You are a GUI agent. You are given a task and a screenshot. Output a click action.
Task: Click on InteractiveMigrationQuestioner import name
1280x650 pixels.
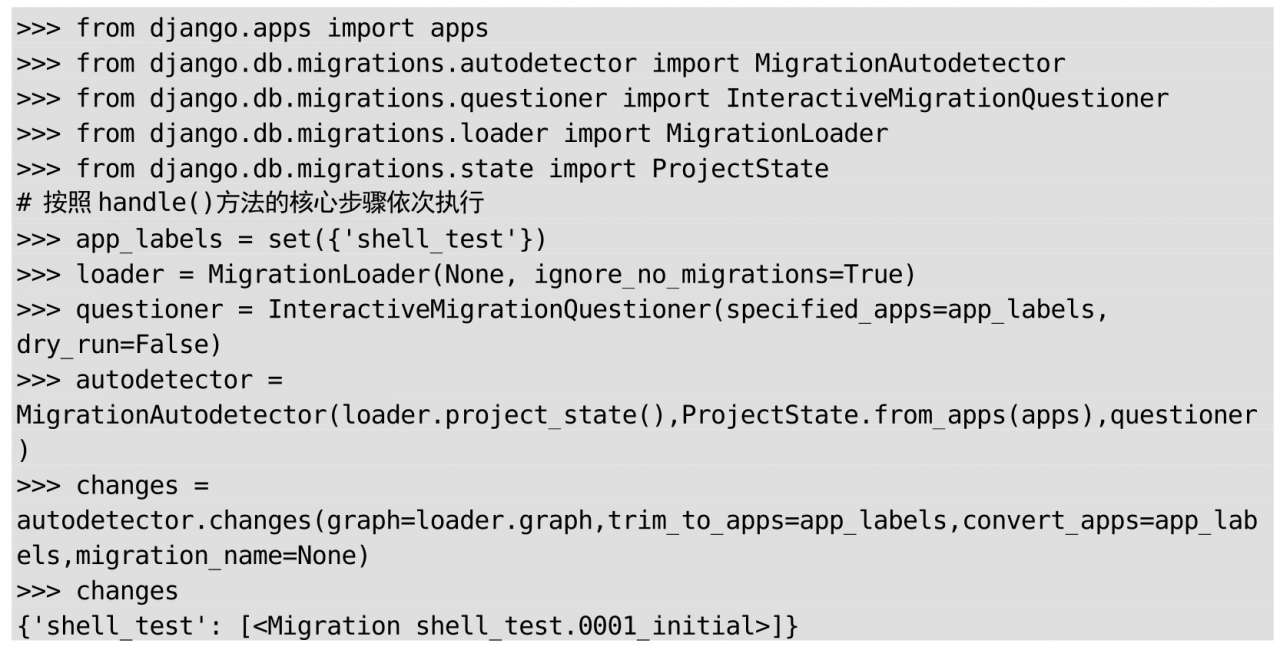[x=947, y=98]
